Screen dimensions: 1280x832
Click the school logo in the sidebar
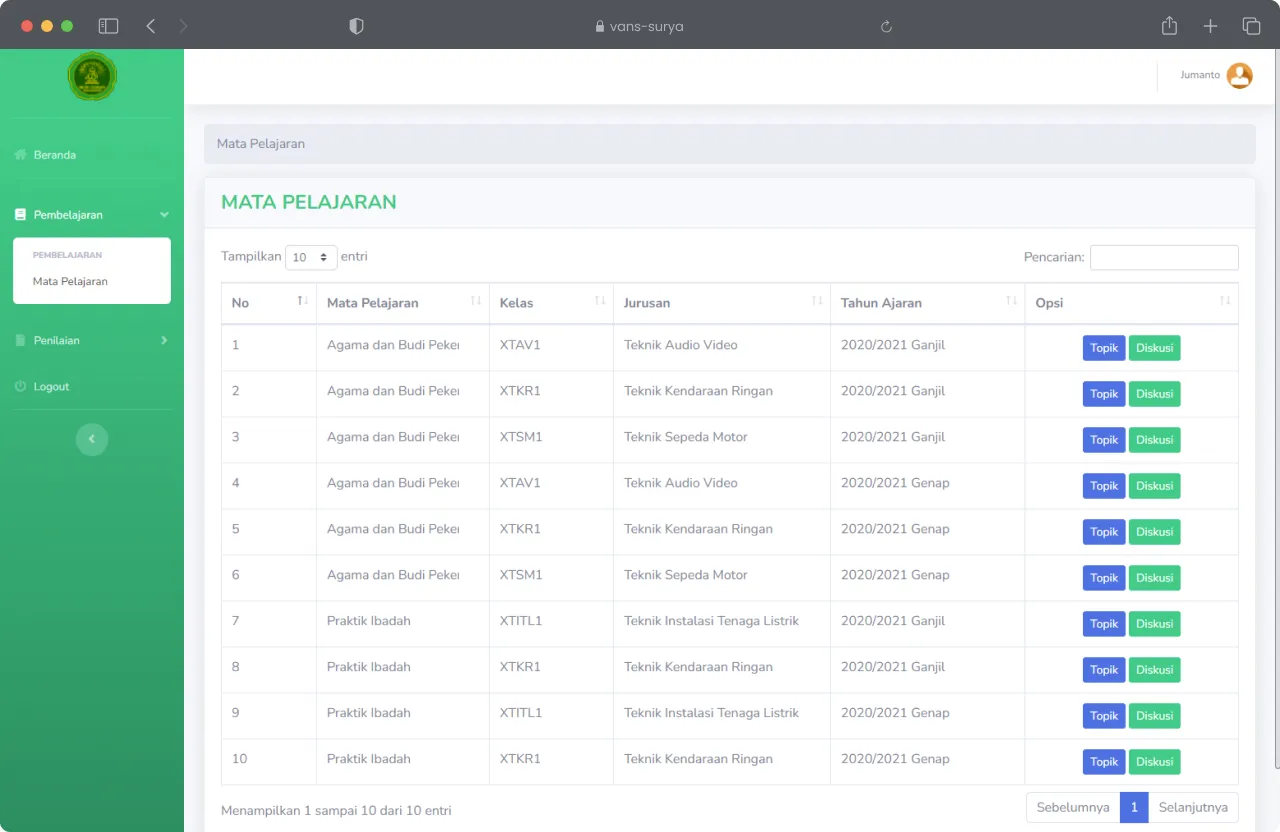pyautogui.click(x=92, y=76)
